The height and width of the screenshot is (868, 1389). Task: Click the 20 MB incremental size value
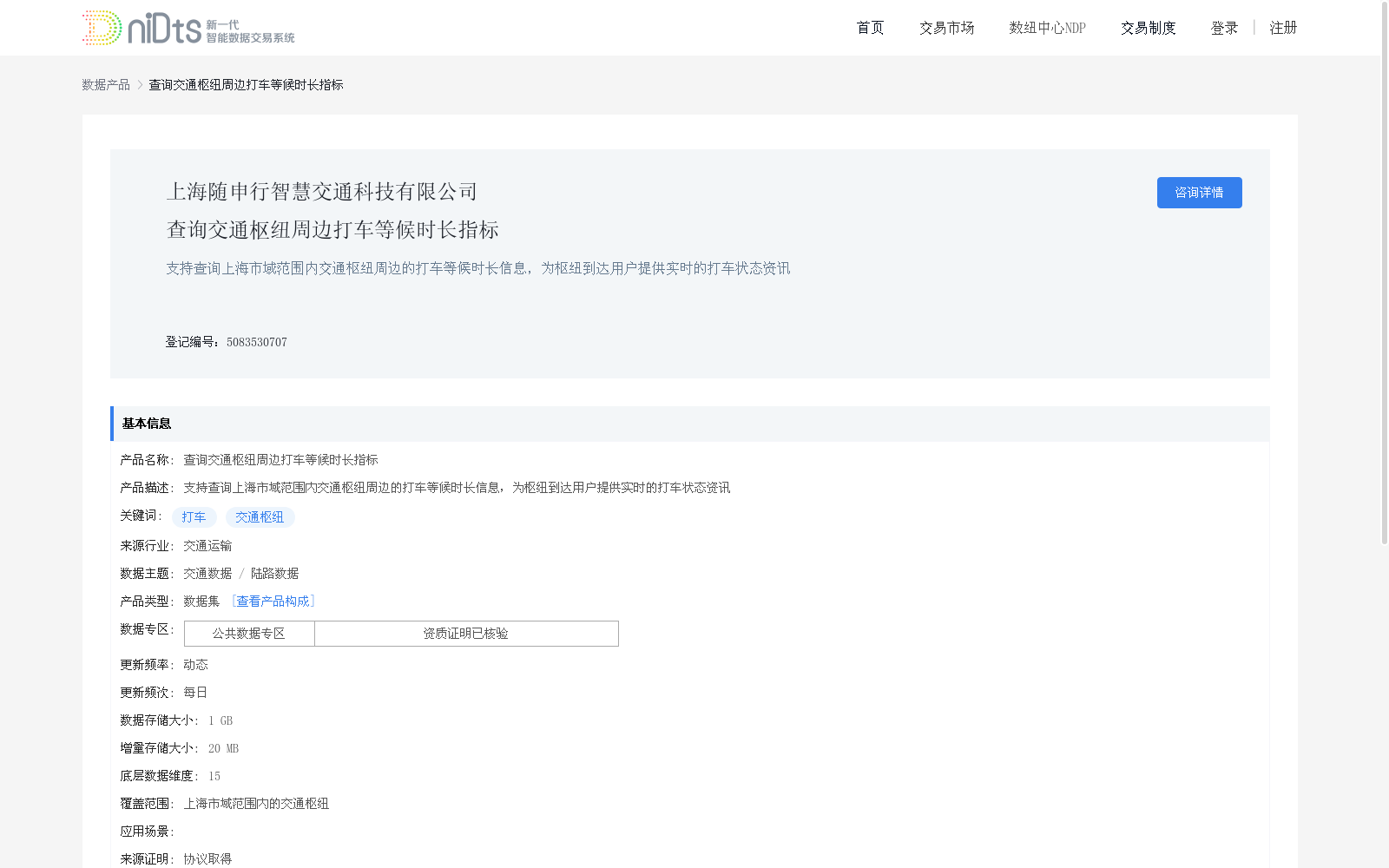click(x=223, y=748)
